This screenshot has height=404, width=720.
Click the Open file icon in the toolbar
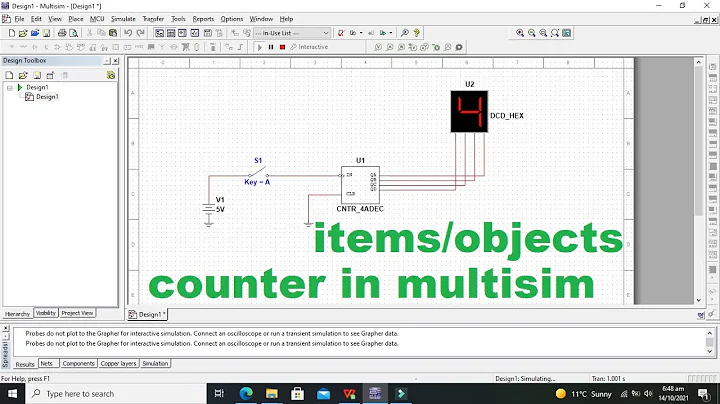pyautogui.click(x=23, y=33)
